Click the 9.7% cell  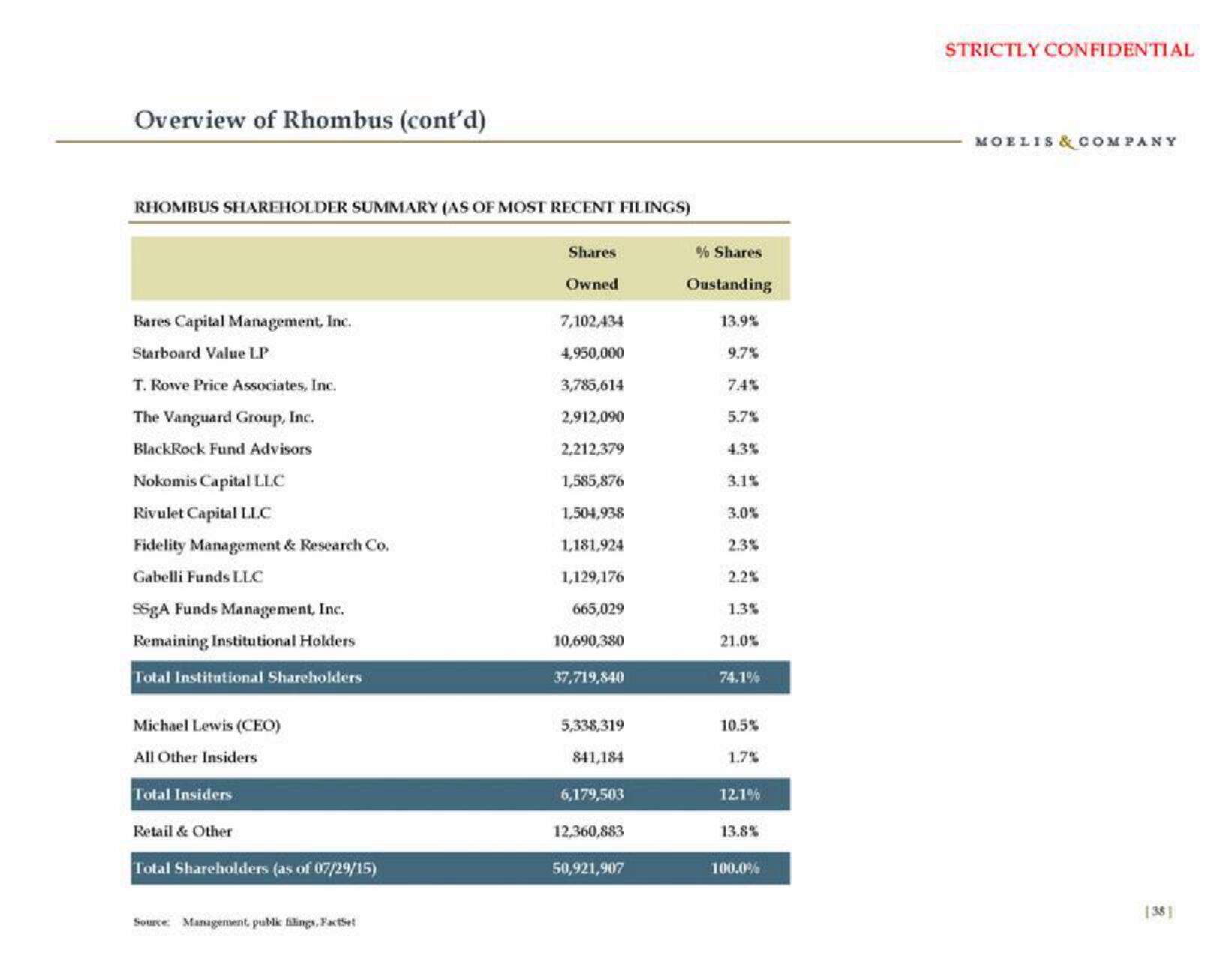[743, 353]
